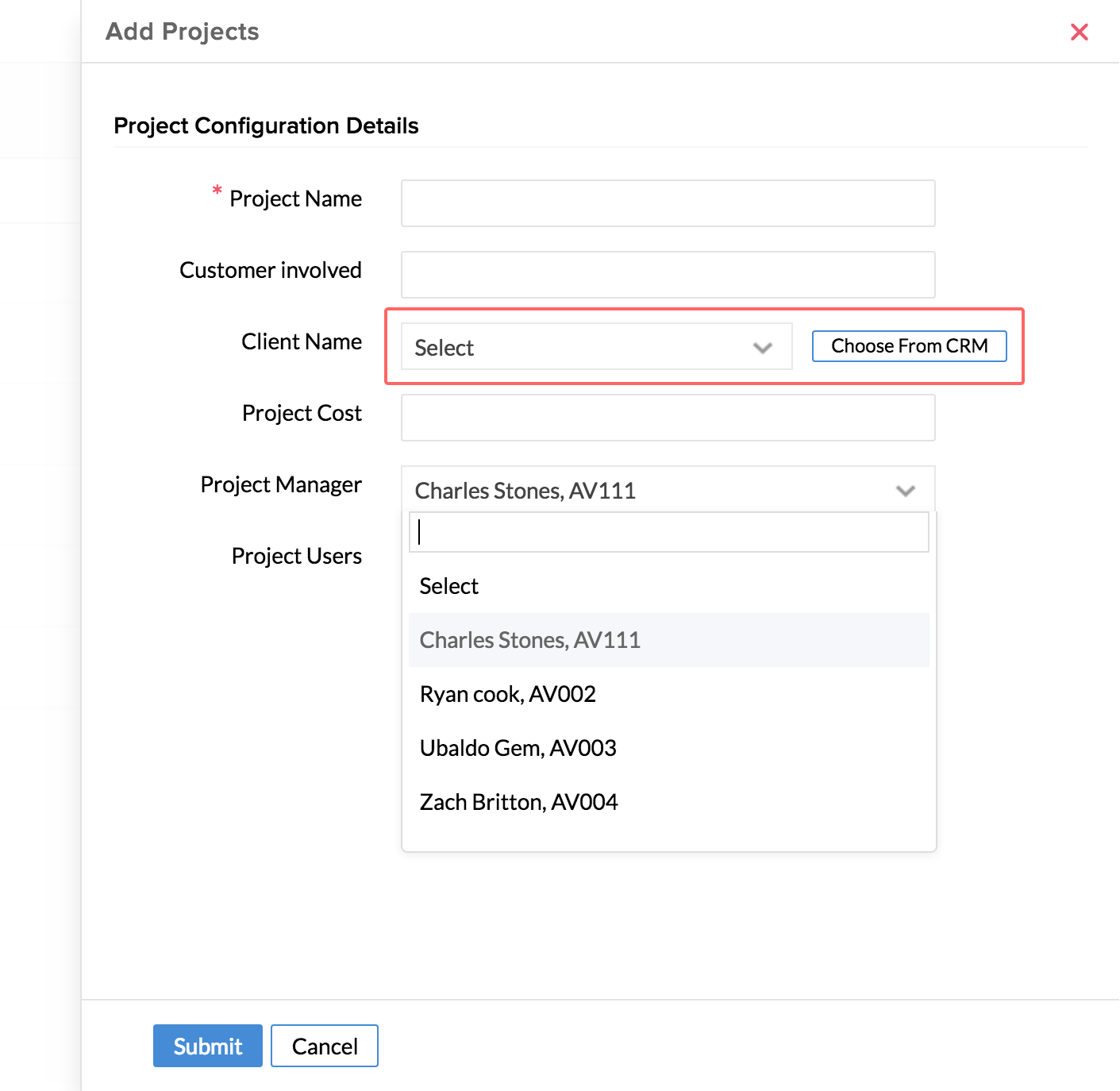Image resolution: width=1120 pixels, height=1091 pixels.
Task: Click into the Project Cost field
Action: coord(668,418)
